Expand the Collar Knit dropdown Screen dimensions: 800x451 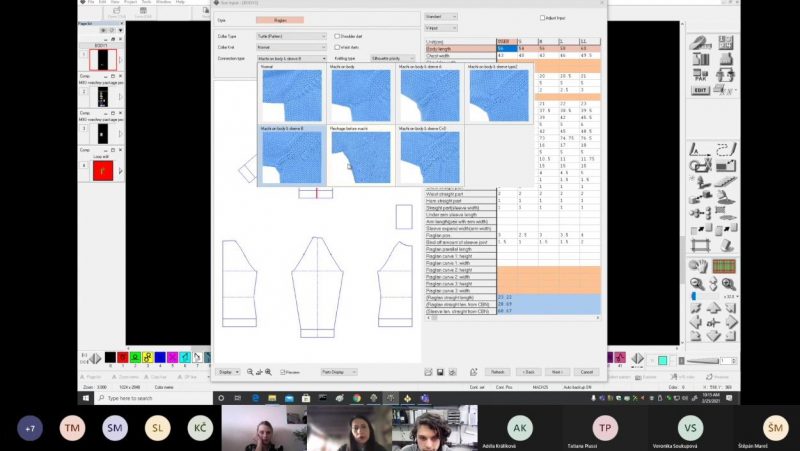pyautogui.click(x=291, y=47)
